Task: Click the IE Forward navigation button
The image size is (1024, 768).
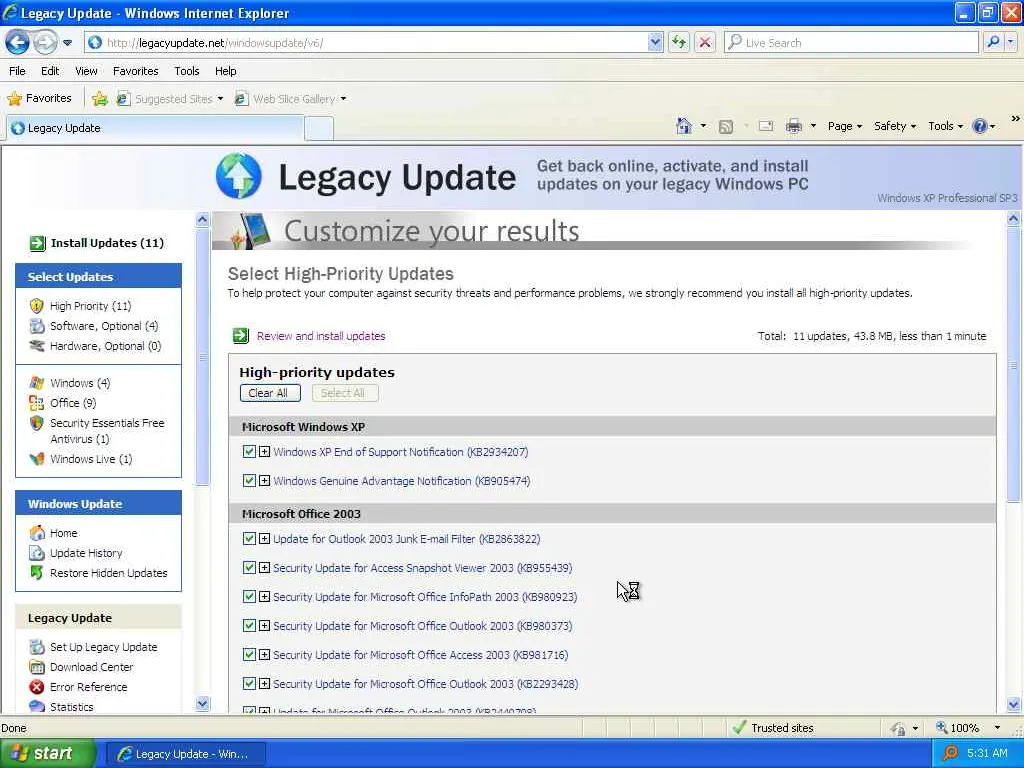Action: (x=44, y=43)
